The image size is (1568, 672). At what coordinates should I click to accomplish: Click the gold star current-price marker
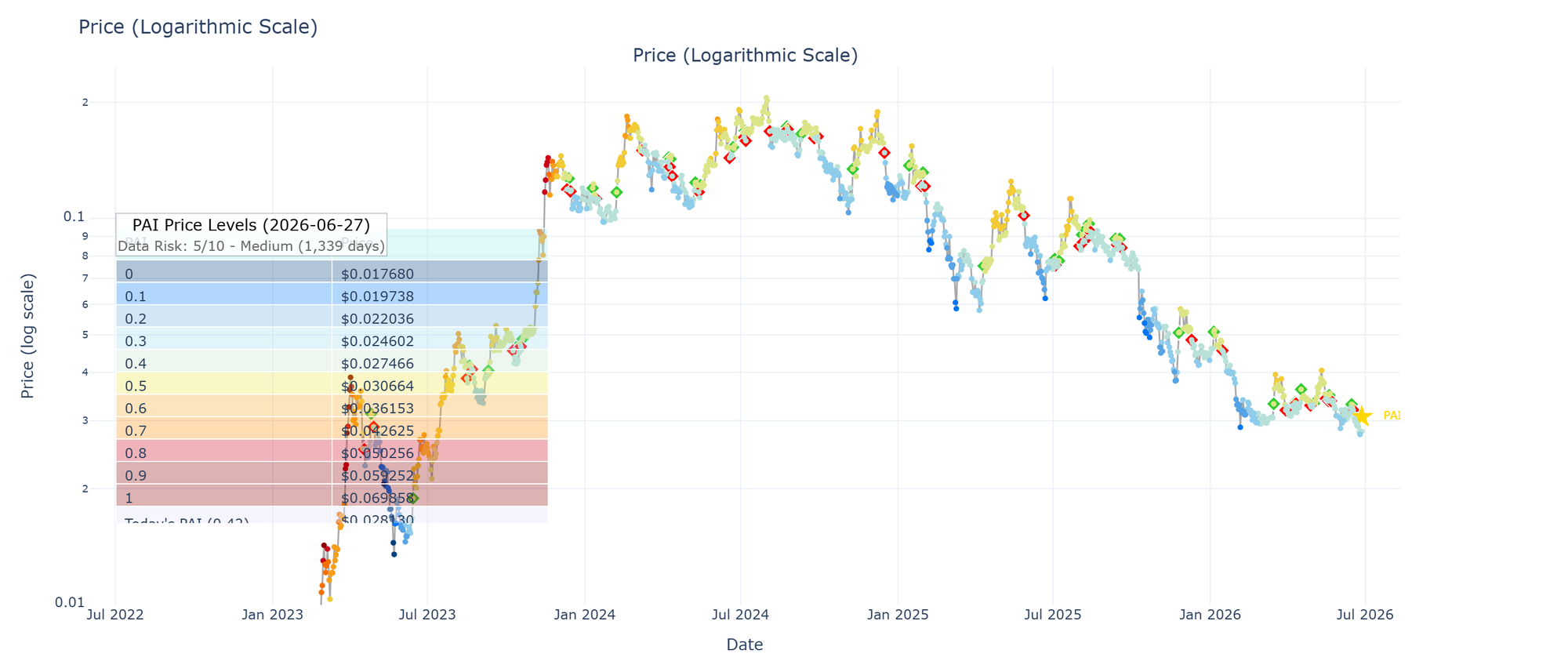tap(1363, 416)
